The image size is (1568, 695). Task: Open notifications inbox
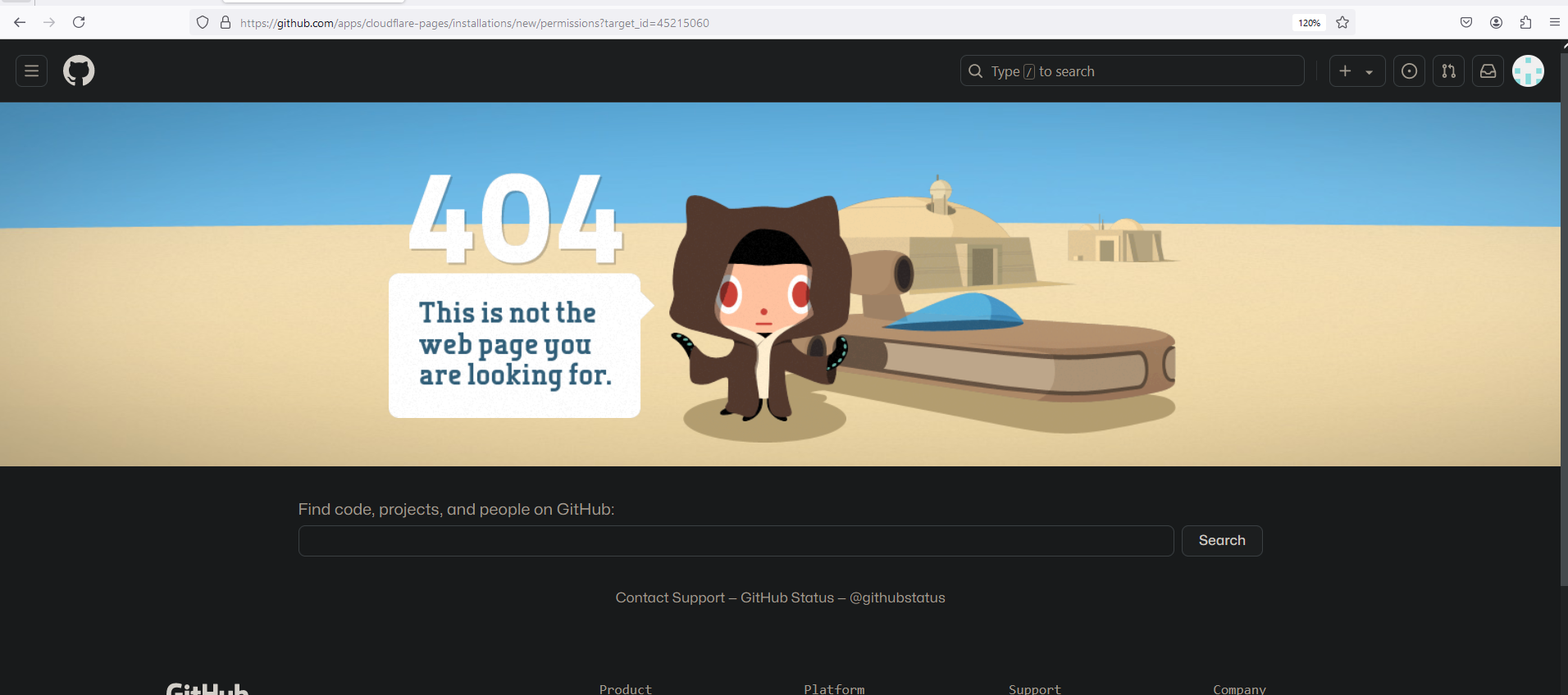pos(1488,71)
